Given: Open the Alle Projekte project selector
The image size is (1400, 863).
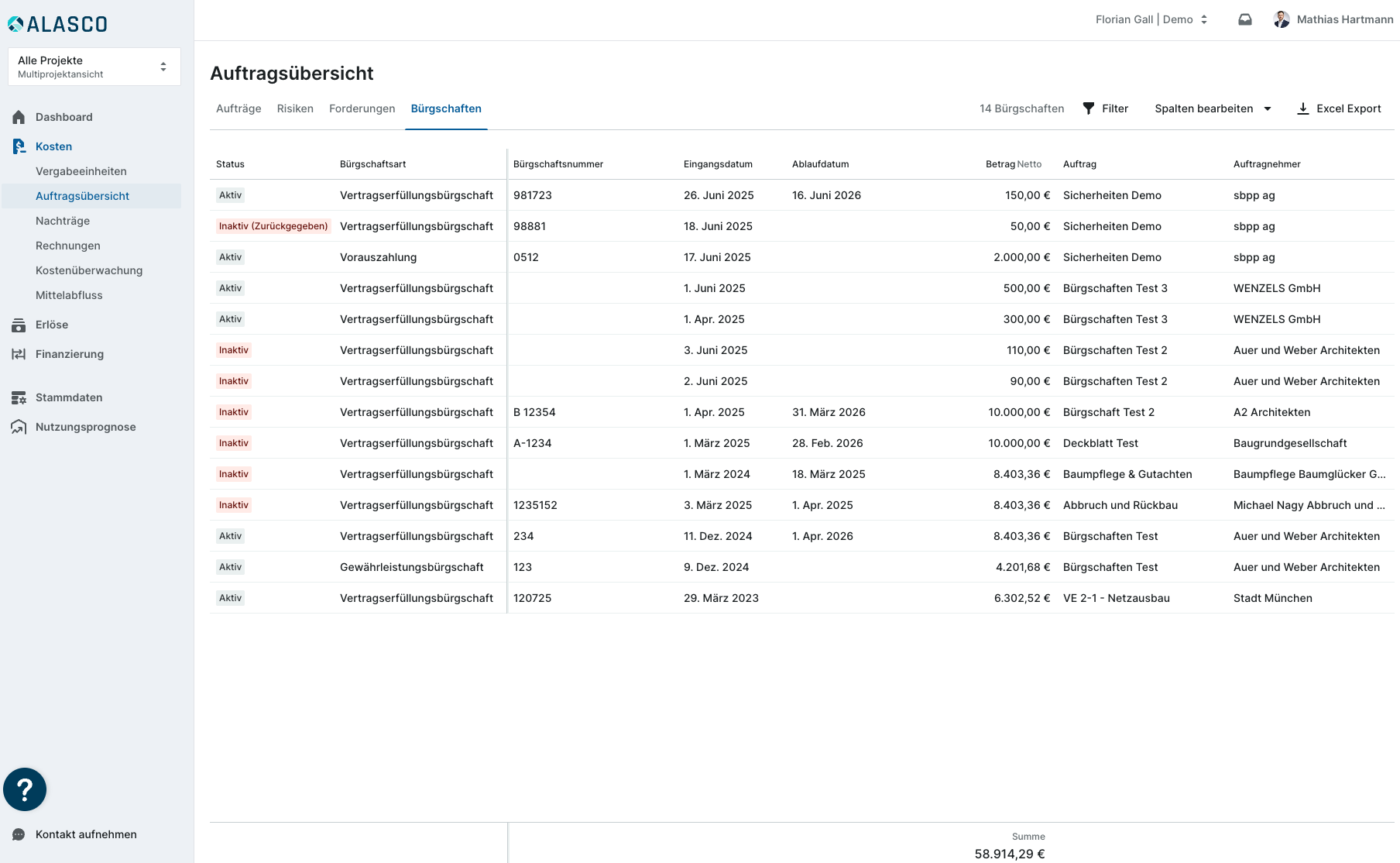Looking at the screenshot, I should point(94,67).
